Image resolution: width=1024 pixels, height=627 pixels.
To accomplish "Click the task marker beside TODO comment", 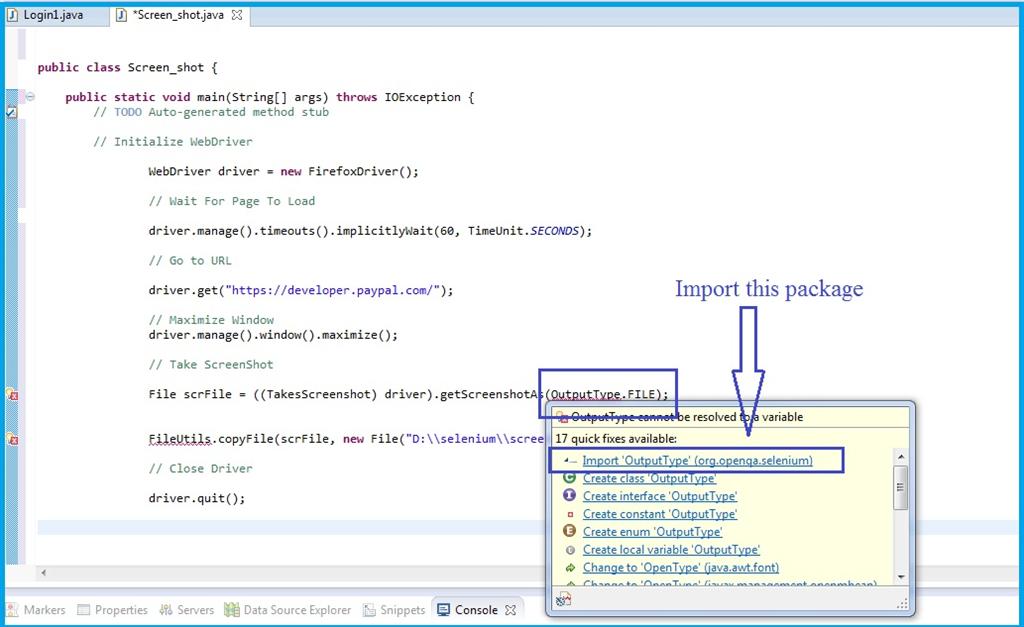I will tap(11, 112).
